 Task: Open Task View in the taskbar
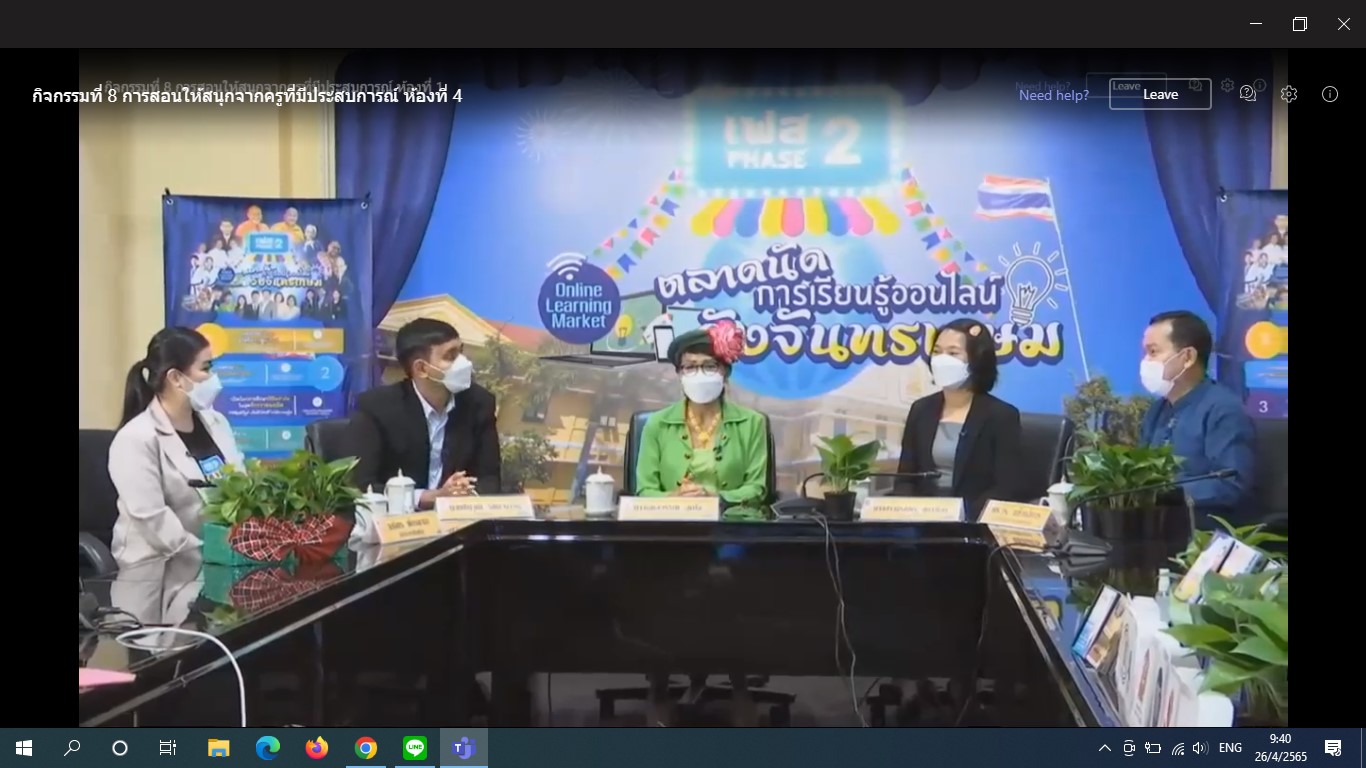168,748
